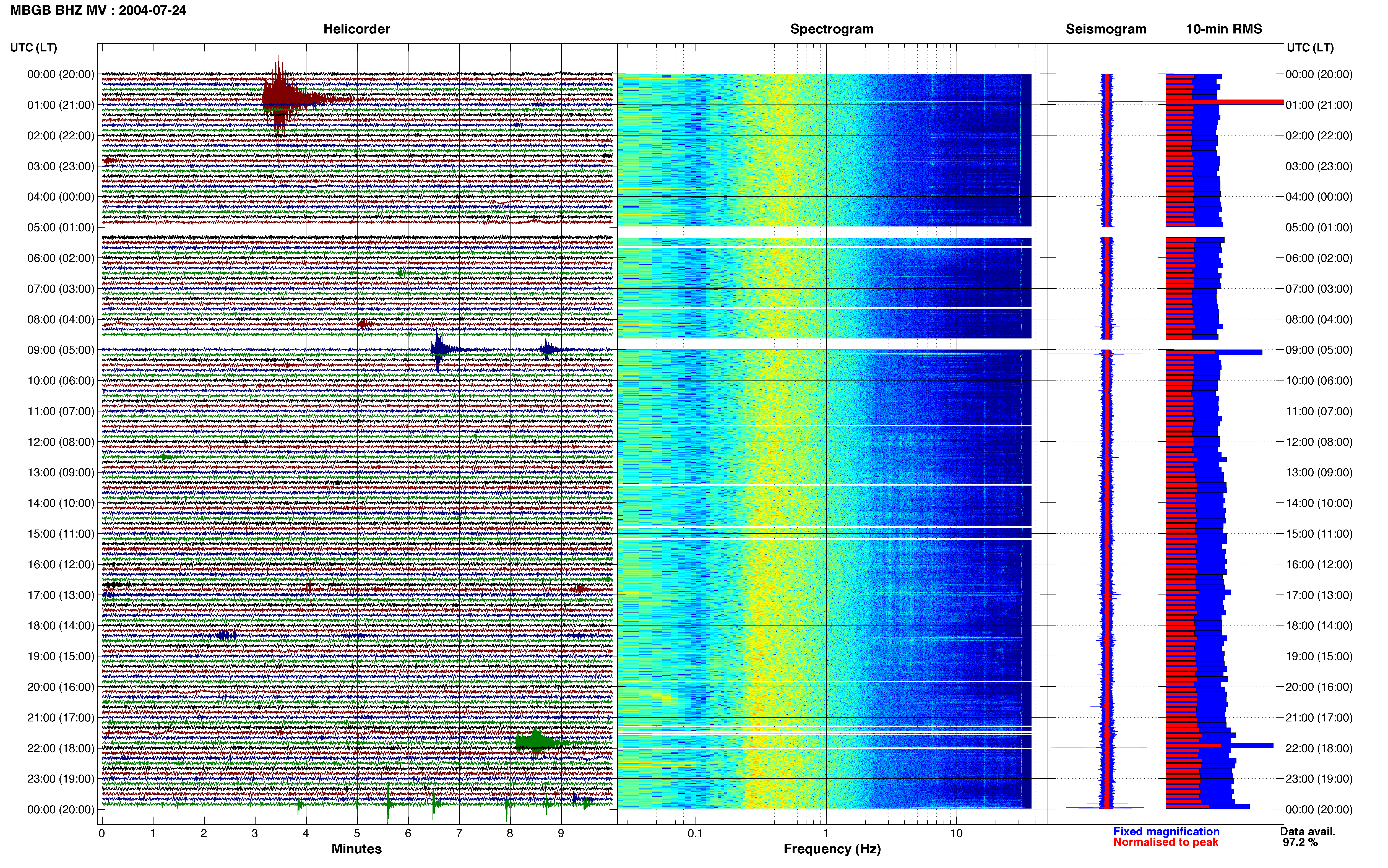Click the 'Frequency (Hz)' x-axis label
The width and height of the screenshot is (1388, 868).
(832, 848)
